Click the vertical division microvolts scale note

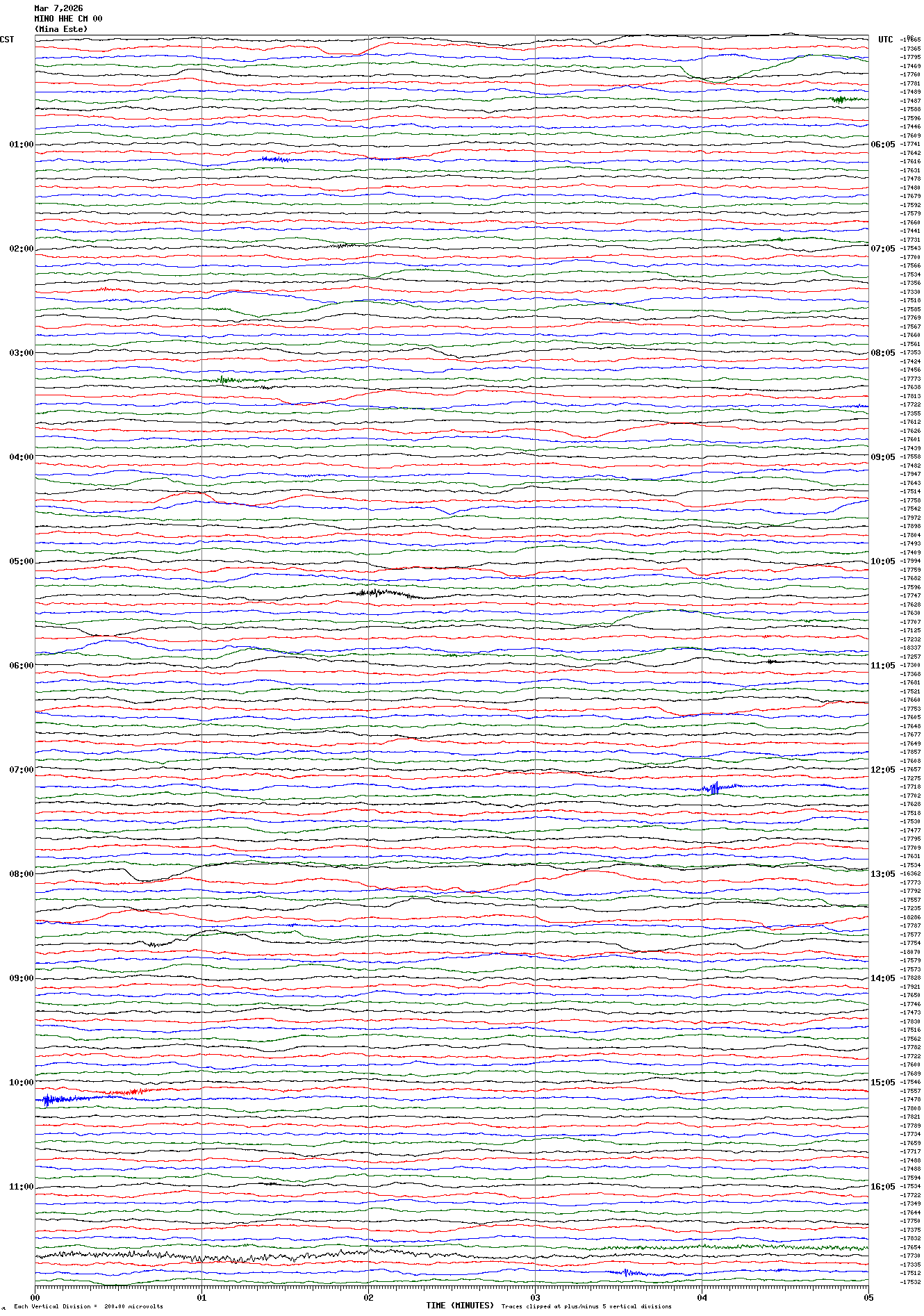[x=88, y=1306]
